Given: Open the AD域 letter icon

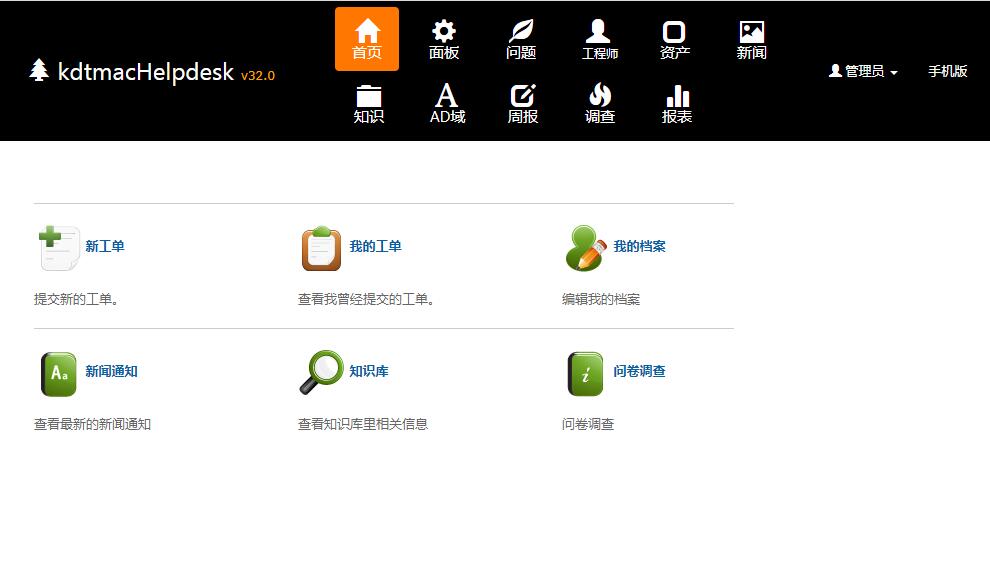Looking at the screenshot, I should pyautogui.click(x=447, y=103).
